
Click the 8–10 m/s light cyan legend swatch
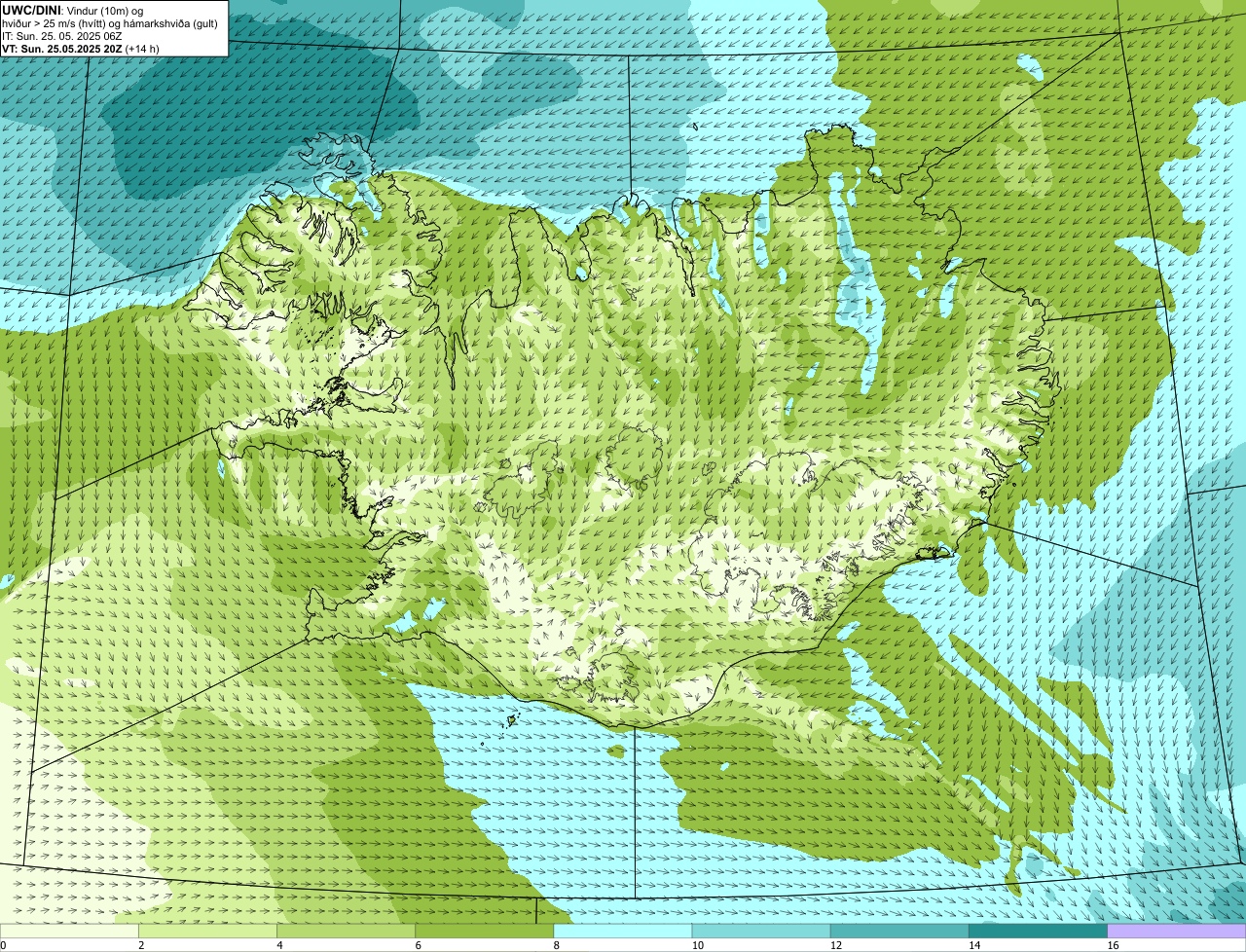(623, 931)
